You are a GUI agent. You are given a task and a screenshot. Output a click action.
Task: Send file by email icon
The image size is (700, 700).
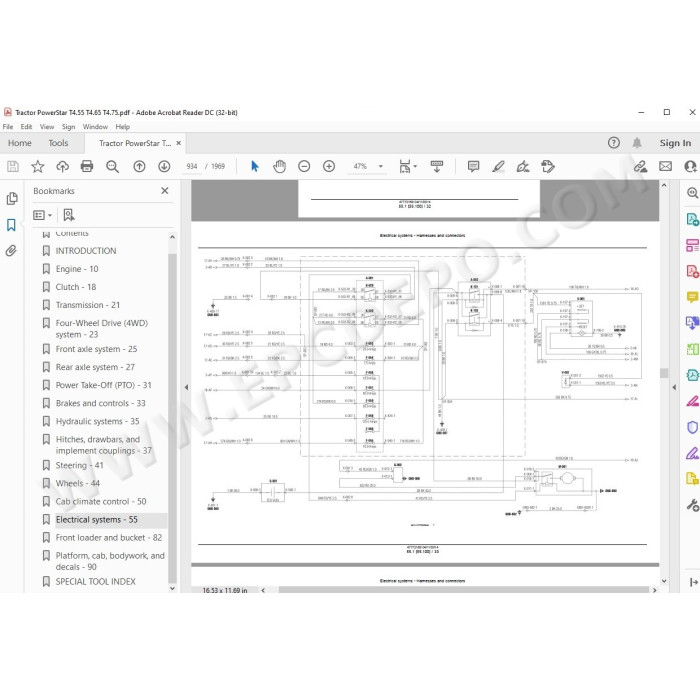[x=665, y=167]
